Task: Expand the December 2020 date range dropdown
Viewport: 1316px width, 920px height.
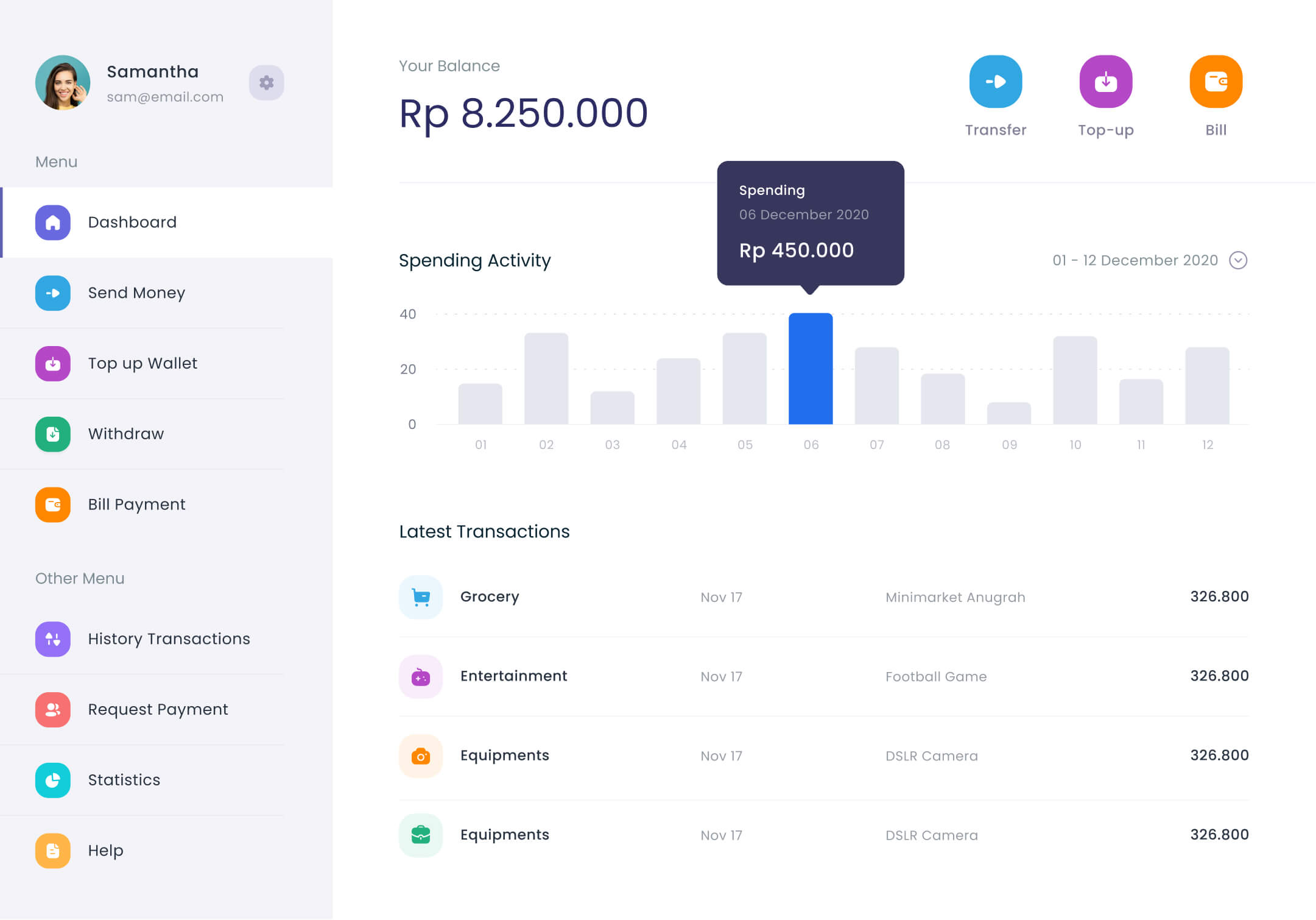Action: click(1237, 260)
